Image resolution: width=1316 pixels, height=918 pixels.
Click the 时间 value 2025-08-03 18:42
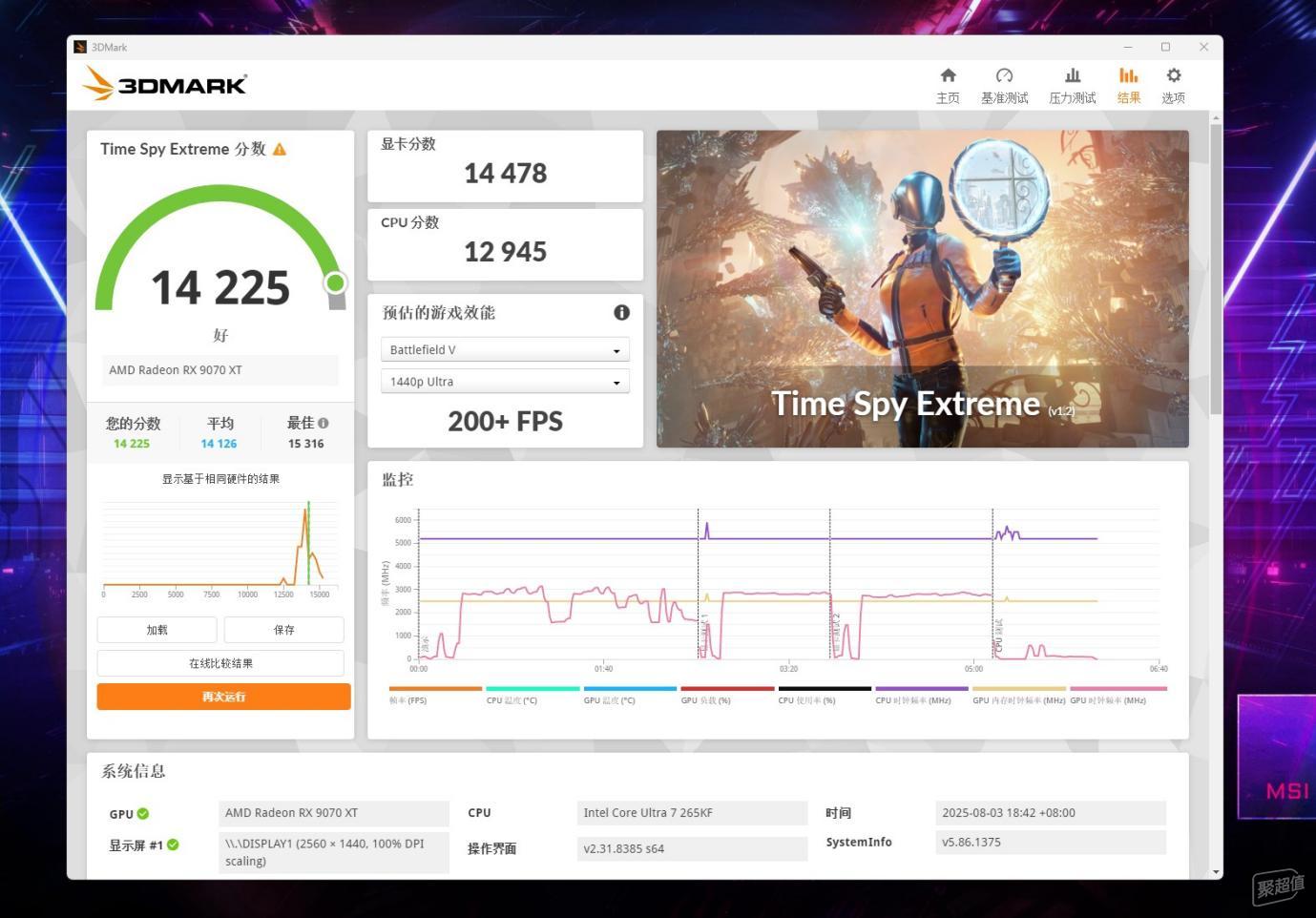pyautogui.click(x=1051, y=813)
